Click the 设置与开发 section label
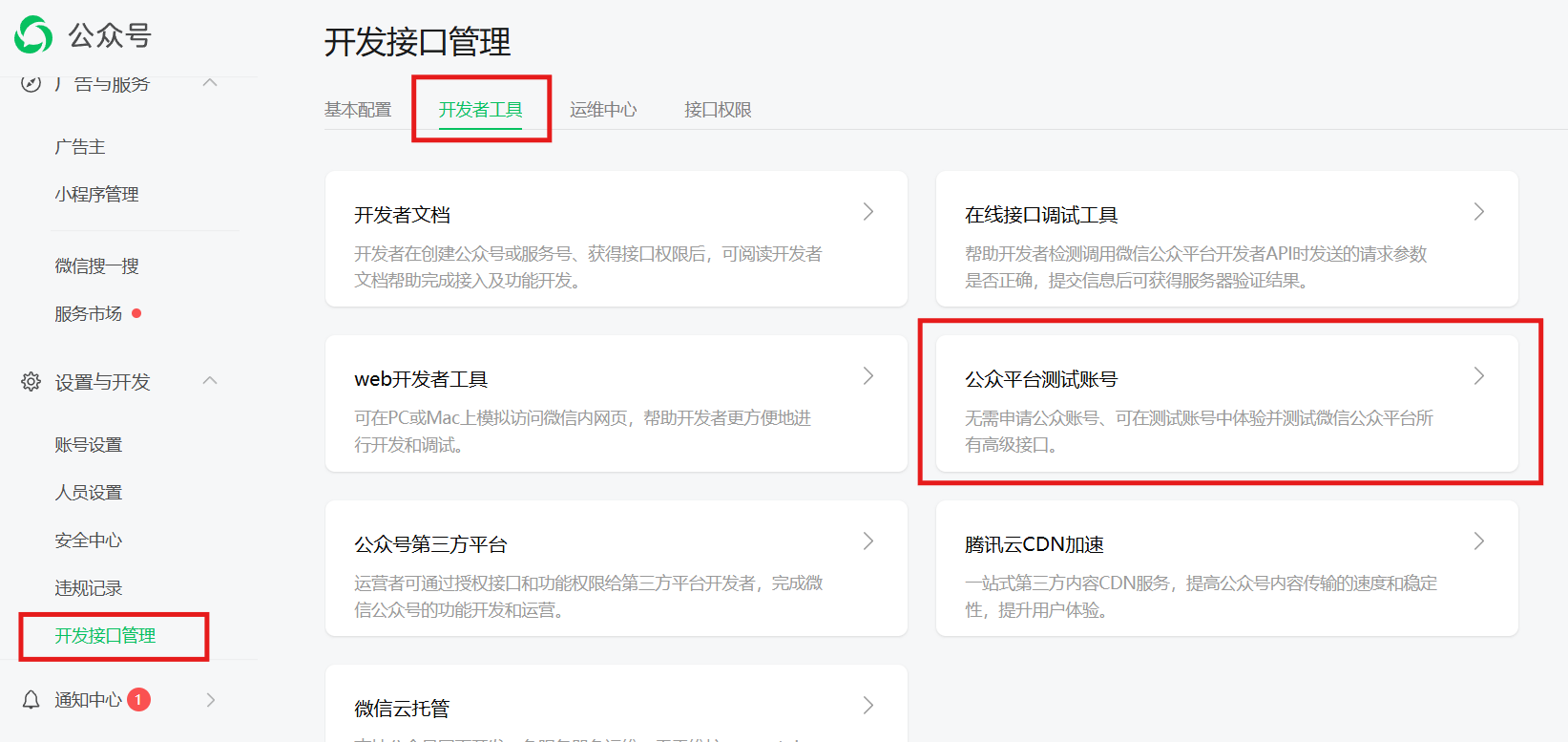 (x=102, y=382)
